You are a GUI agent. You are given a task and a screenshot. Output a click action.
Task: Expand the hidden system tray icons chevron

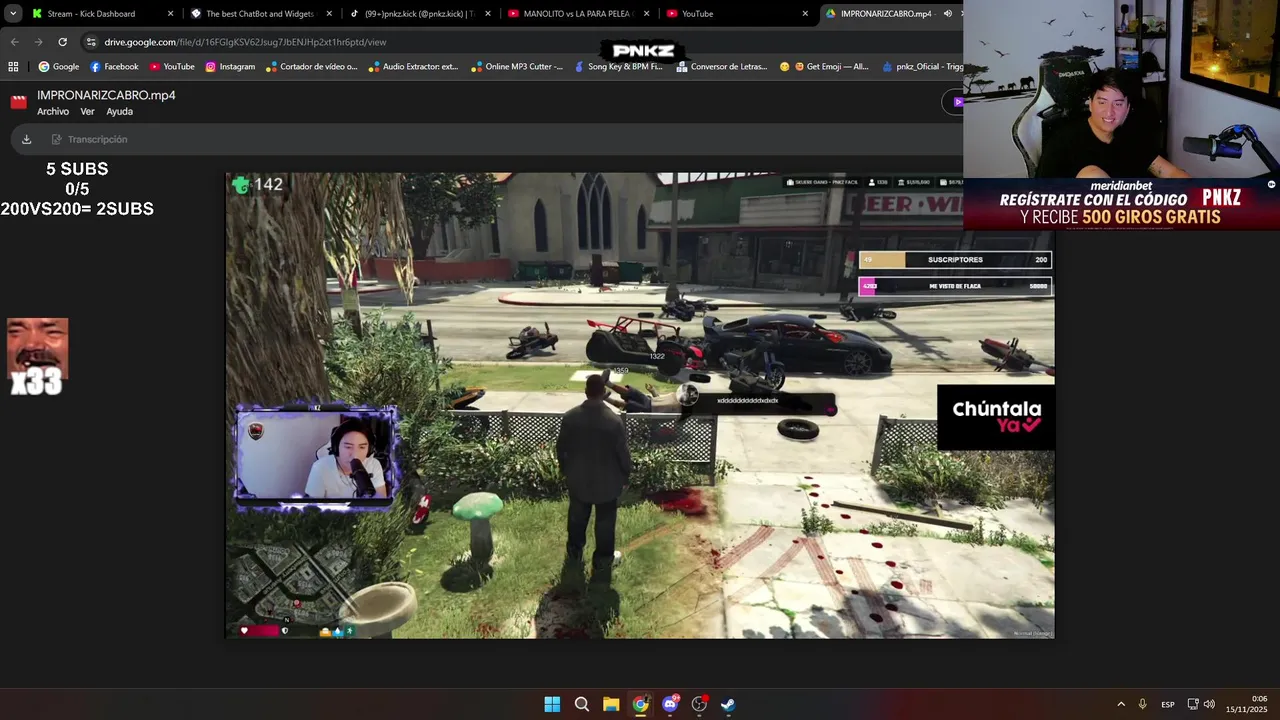pos(1121,704)
